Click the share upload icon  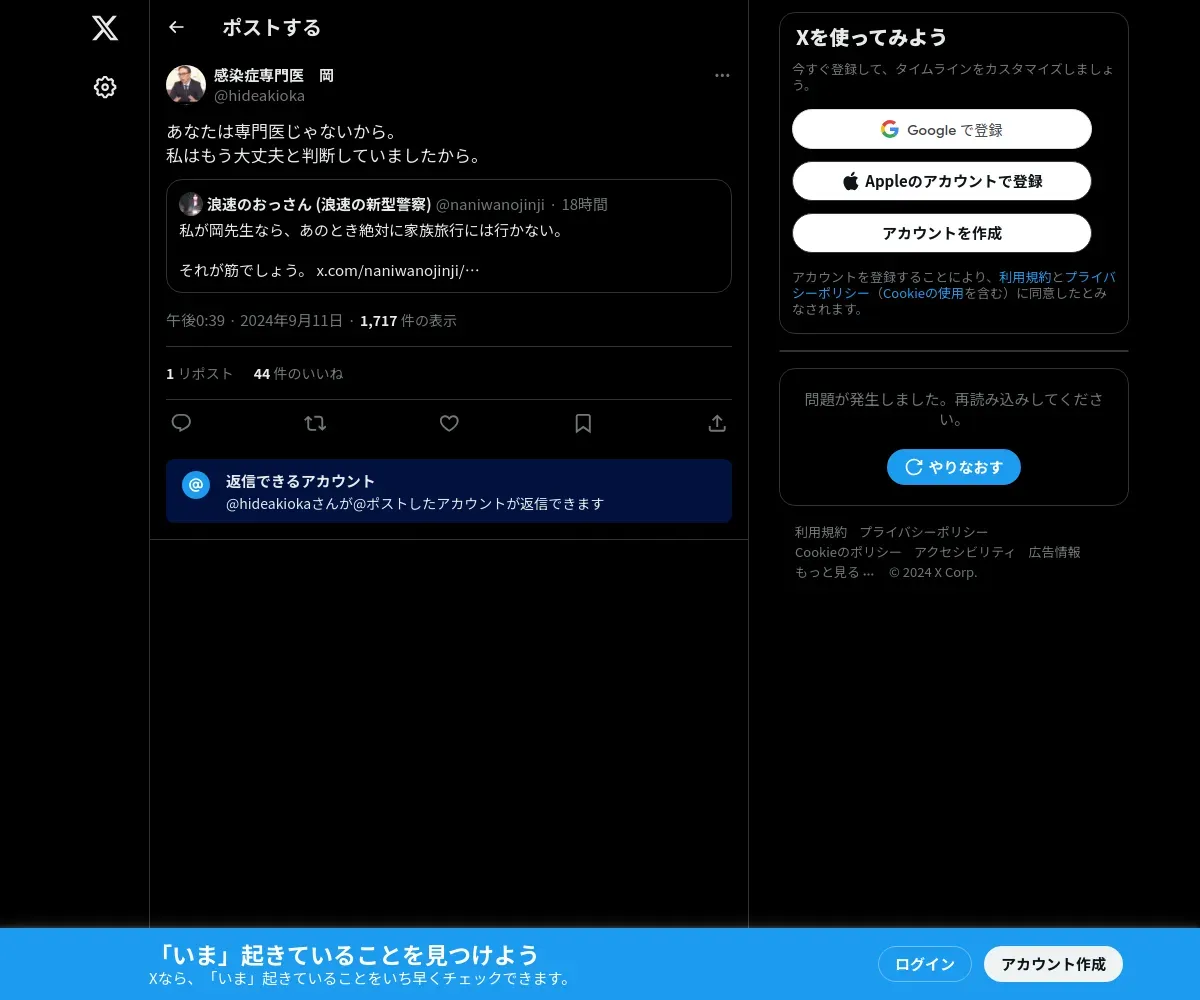click(717, 423)
